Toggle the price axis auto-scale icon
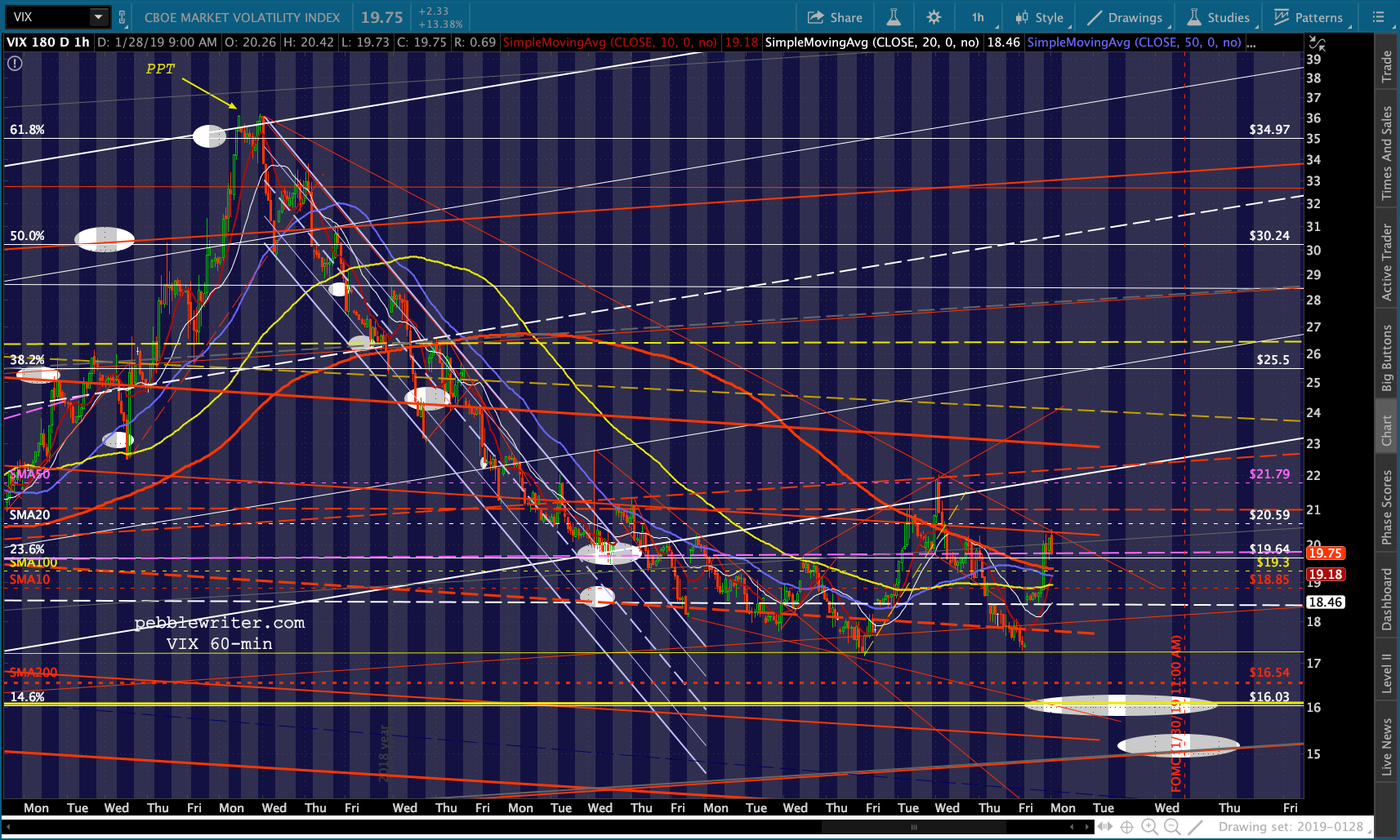 click(x=1316, y=43)
